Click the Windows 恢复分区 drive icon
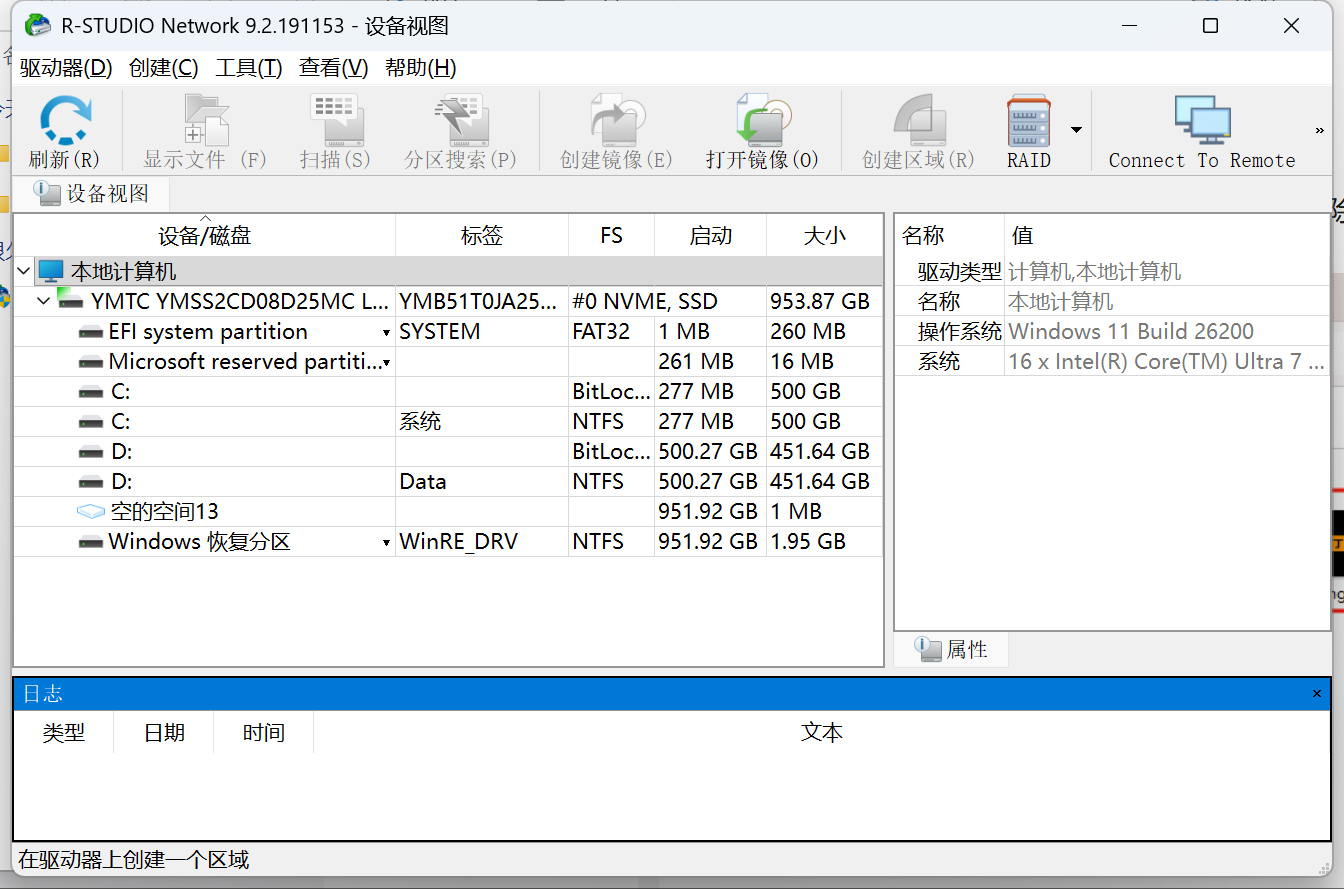This screenshot has width=1344, height=889. click(x=91, y=542)
